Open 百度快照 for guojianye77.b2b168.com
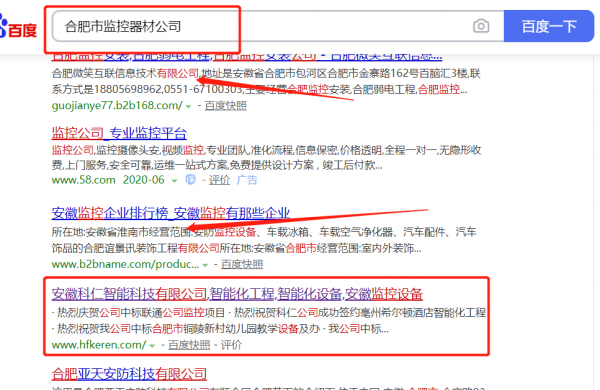 225,106
